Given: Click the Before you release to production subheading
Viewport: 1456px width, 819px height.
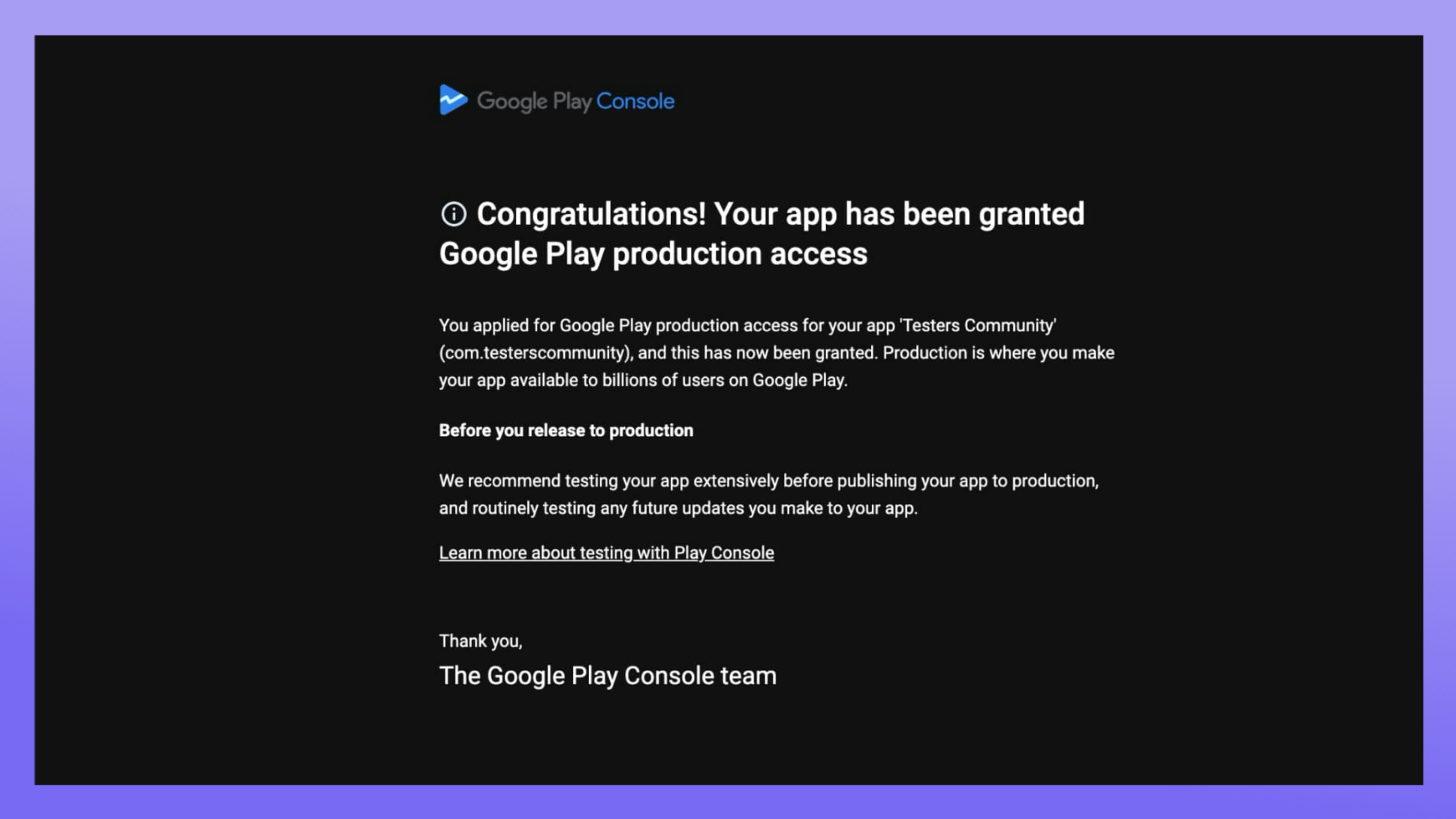Looking at the screenshot, I should pos(566,431).
